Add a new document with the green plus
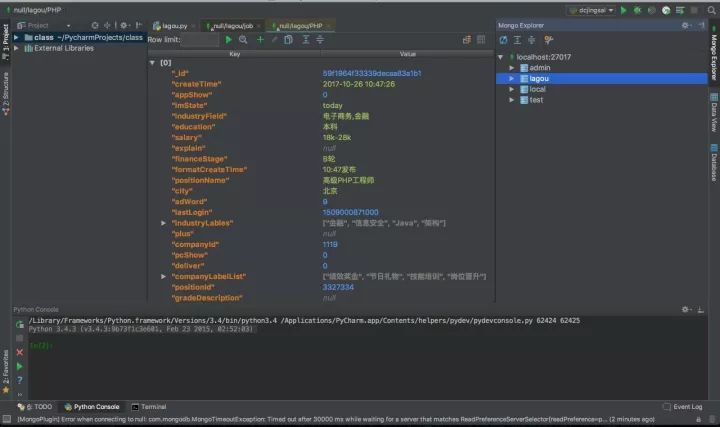Screen dimensions: 720x427 (x=260, y=40)
